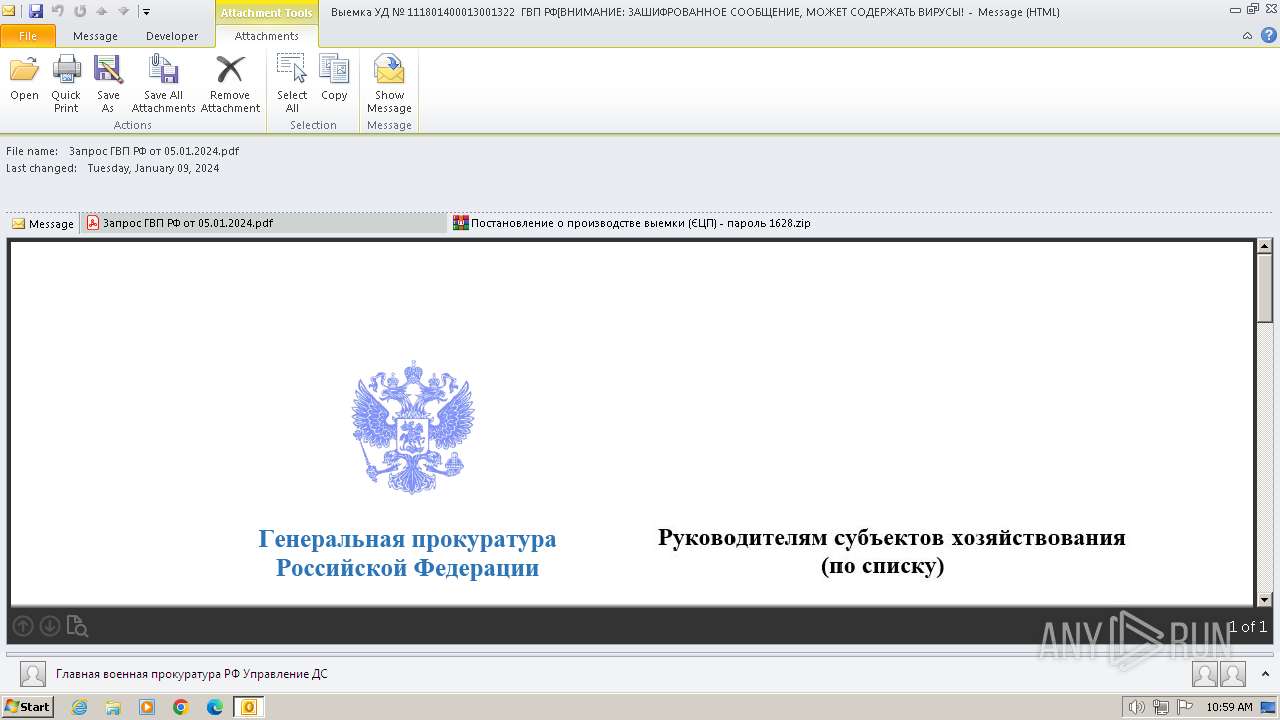This screenshot has height=720, width=1280.
Task: Click sender Главная военная прокуратура РФ Управление ДС
Action: [x=192, y=674]
